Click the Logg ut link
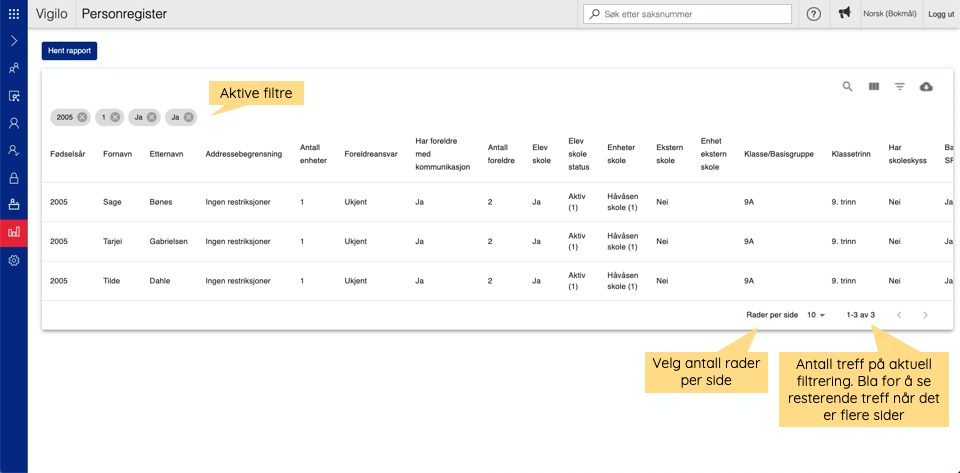Image resolution: width=960 pixels, height=473 pixels. 941,14
